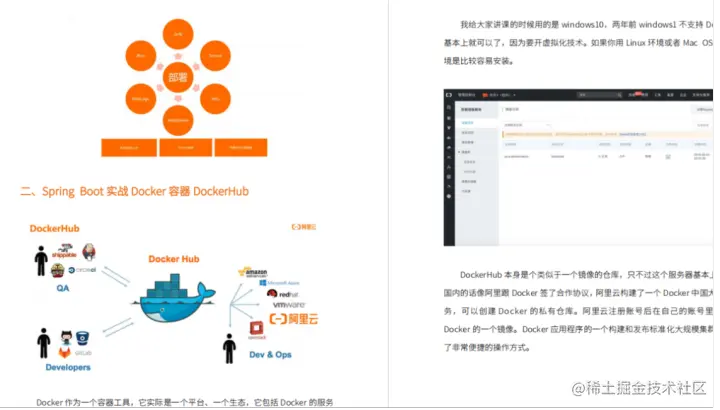Click the Microsoft Azure logo

tap(280, 283)
